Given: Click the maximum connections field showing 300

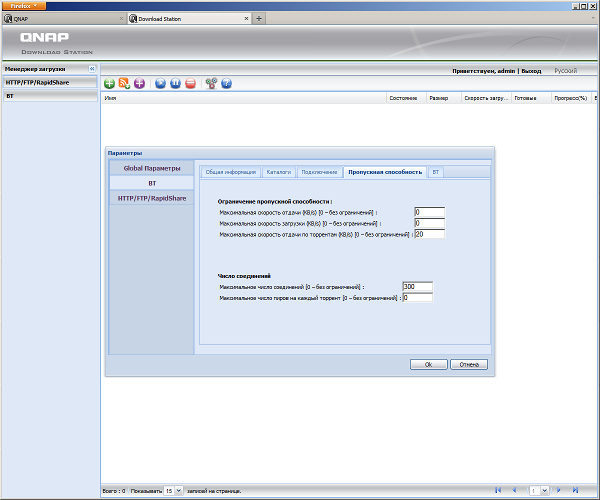Looking at the screenshot, I should point(417,287).
